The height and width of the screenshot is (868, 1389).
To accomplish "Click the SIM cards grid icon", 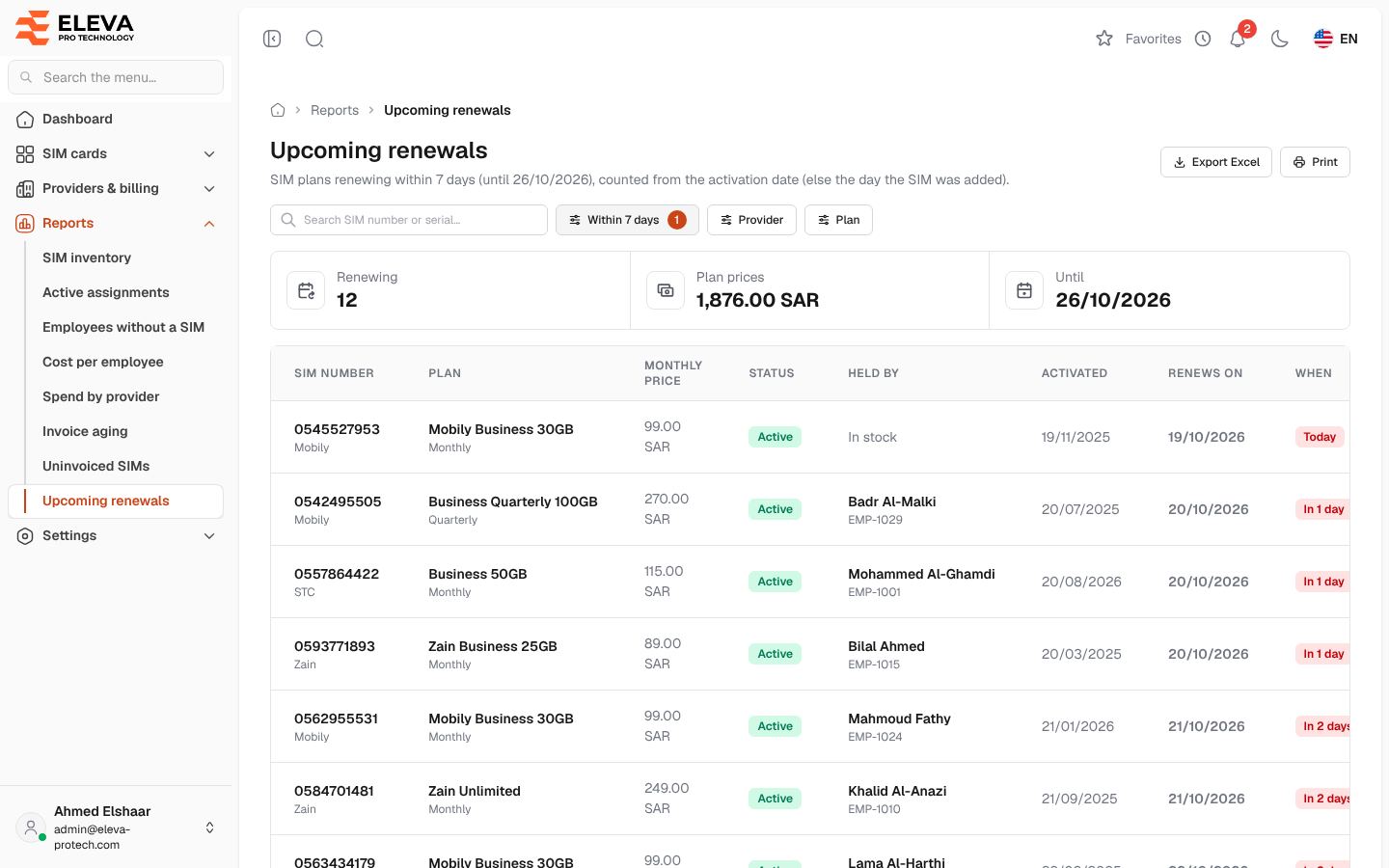I will pyautogui.click(x=25, y=153).
